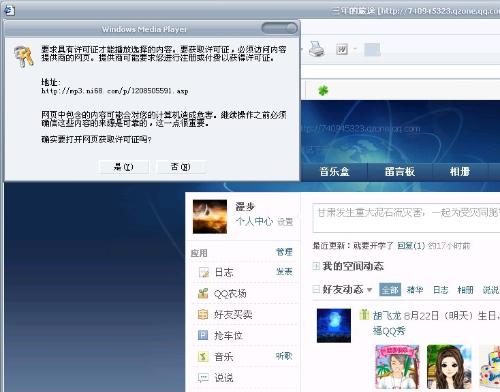Click the Word edit icon in the browser toolbar
Screen dimensions: 500x392
pos(342,50)
